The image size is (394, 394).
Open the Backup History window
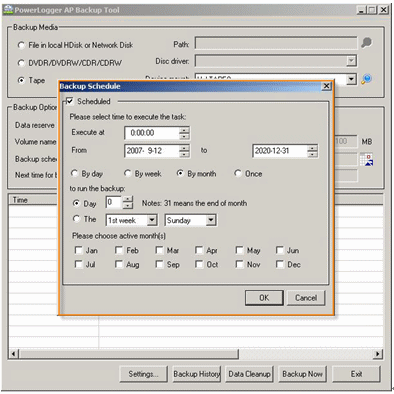point(197,374)
